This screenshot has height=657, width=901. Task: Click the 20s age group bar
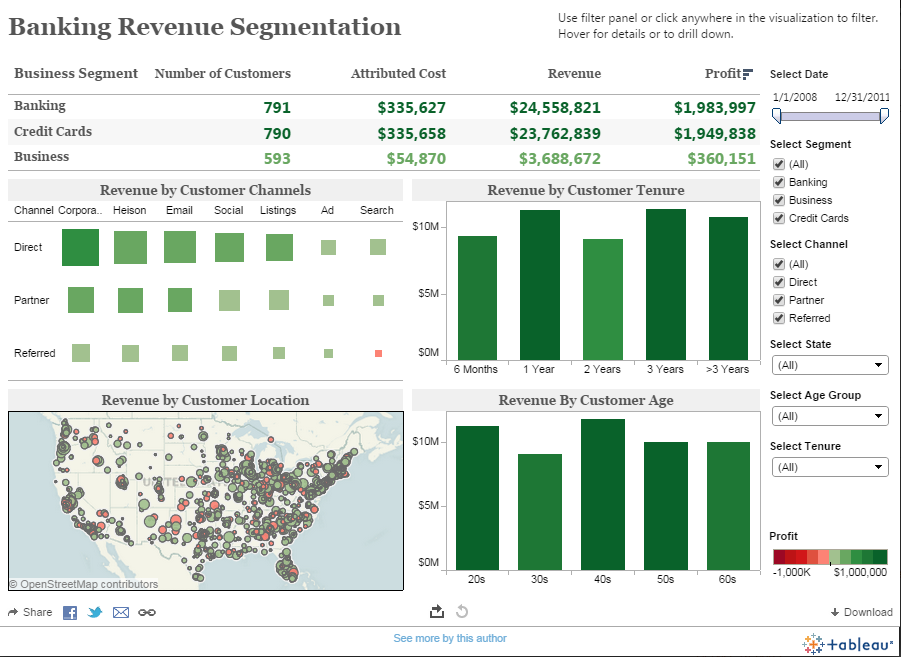[478, 498]
